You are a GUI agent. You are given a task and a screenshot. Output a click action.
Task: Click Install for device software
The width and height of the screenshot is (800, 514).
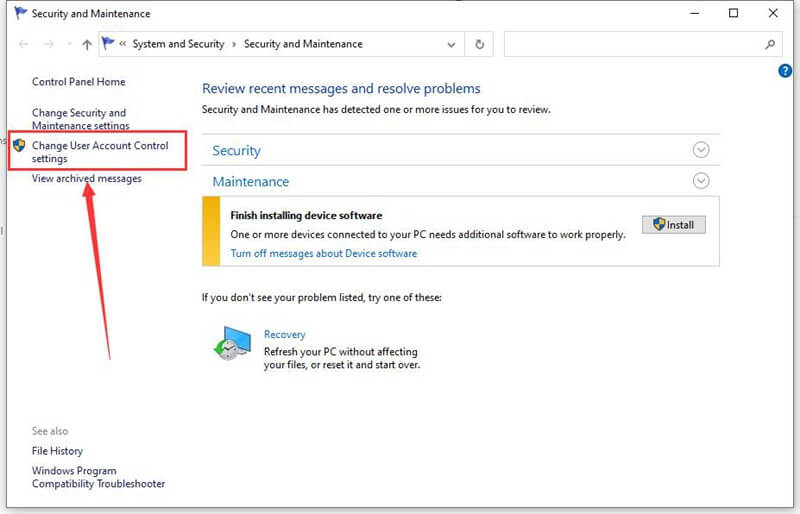[x=673, y=225]
